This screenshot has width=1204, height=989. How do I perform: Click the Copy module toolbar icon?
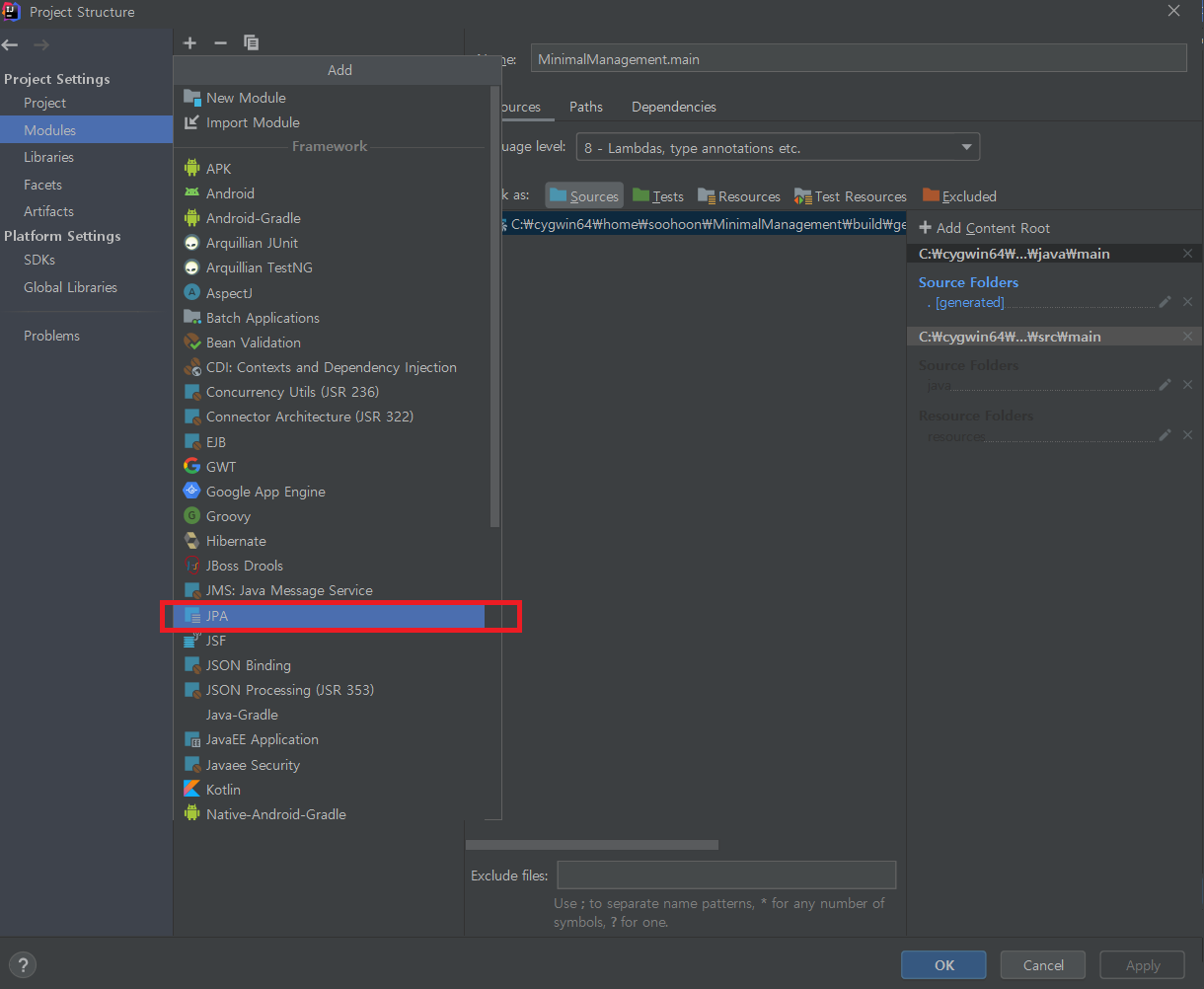[251, 42]
